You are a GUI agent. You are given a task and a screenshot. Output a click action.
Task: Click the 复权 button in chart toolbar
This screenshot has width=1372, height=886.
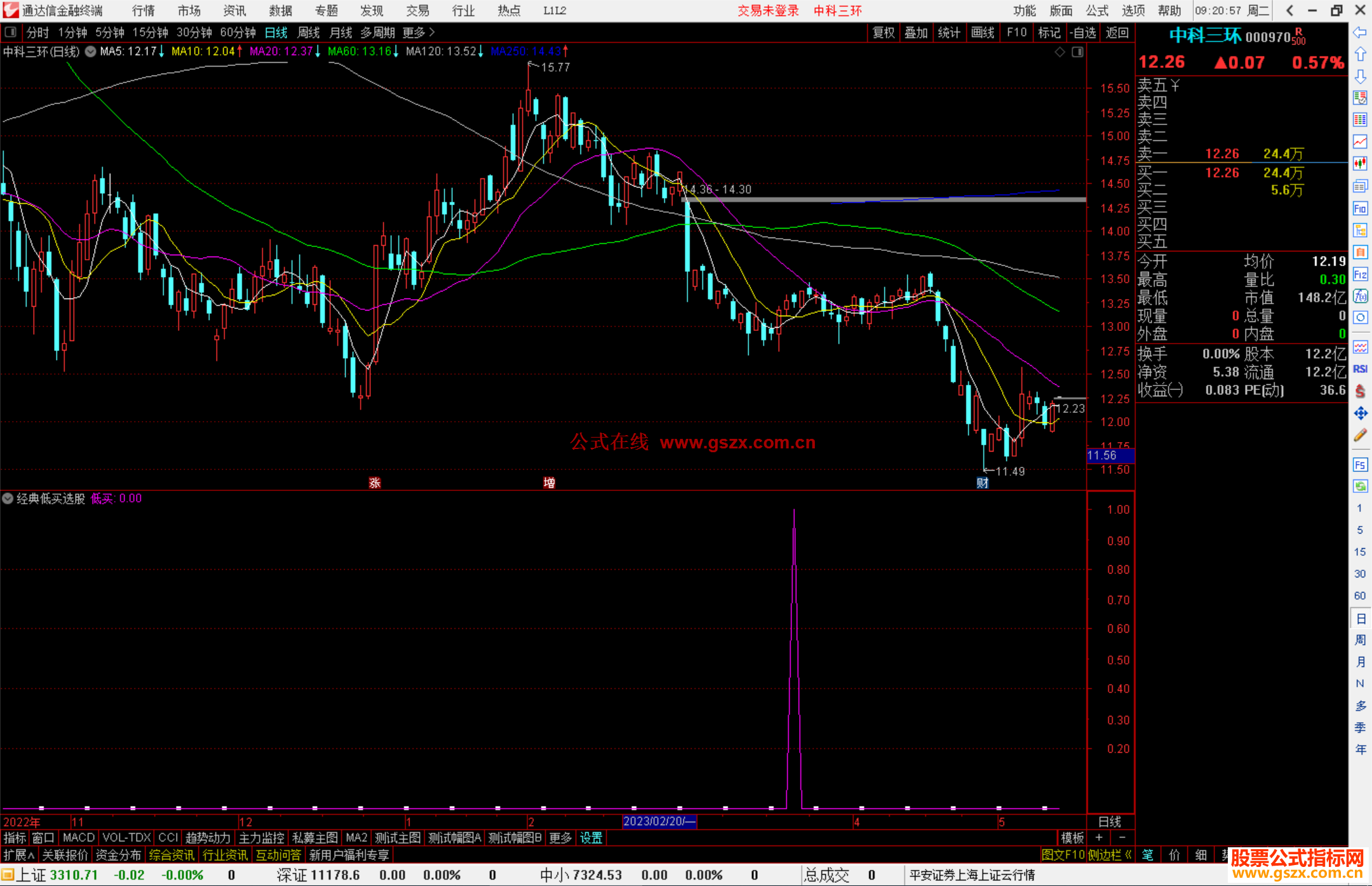pos(883,32)
